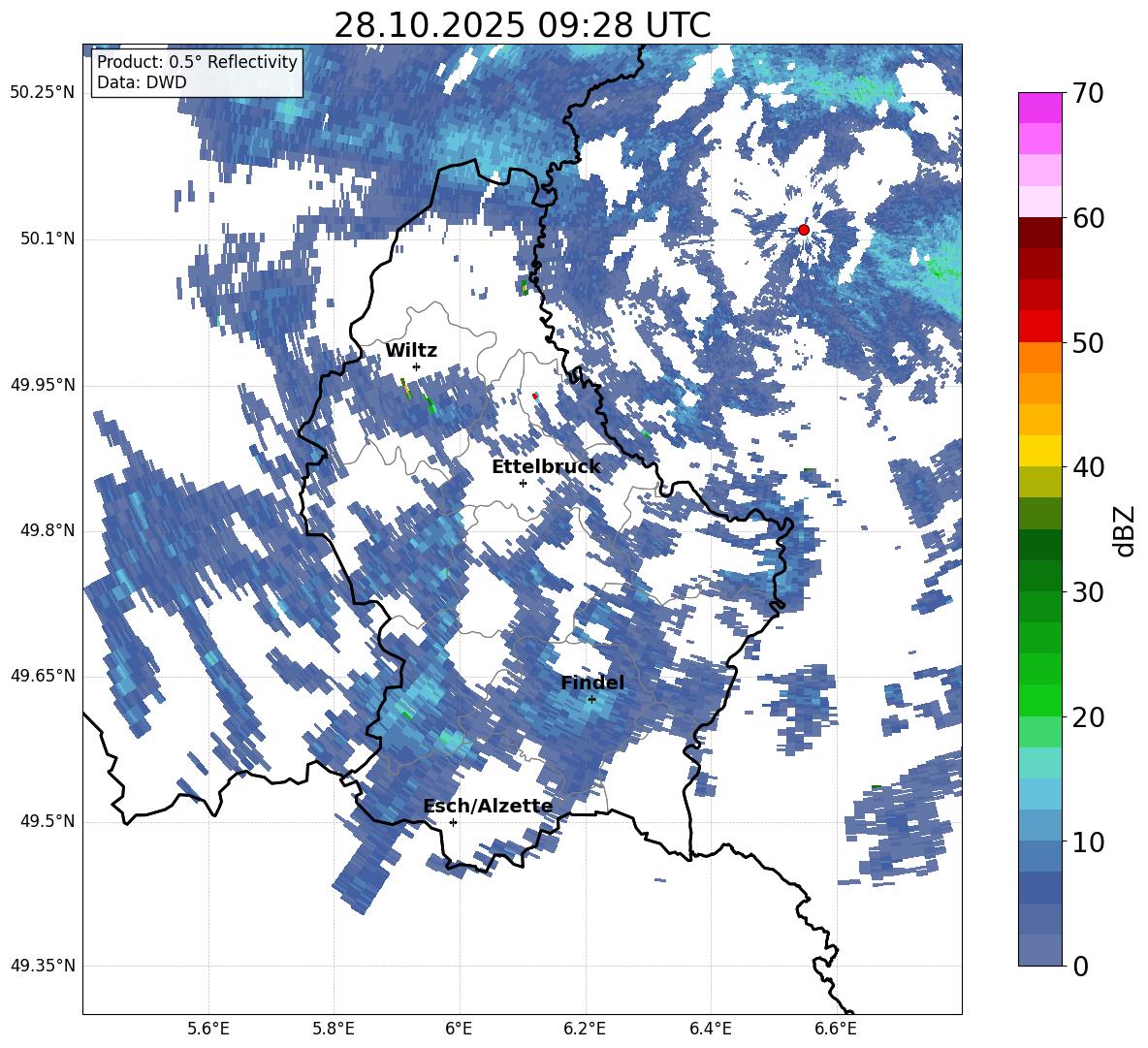Click the 50 tick on the colorbar

1088,342
